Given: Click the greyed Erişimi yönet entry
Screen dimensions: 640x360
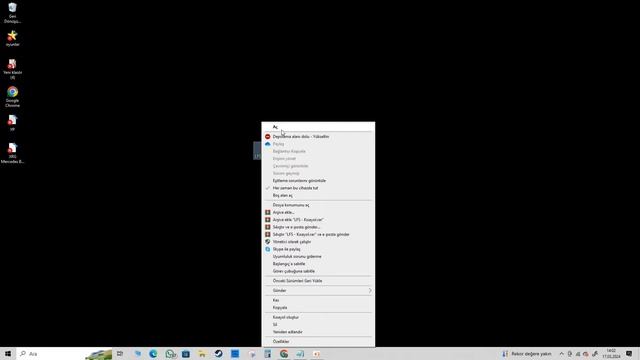Looking at the screenshot, I should click(x=318, y=159).
